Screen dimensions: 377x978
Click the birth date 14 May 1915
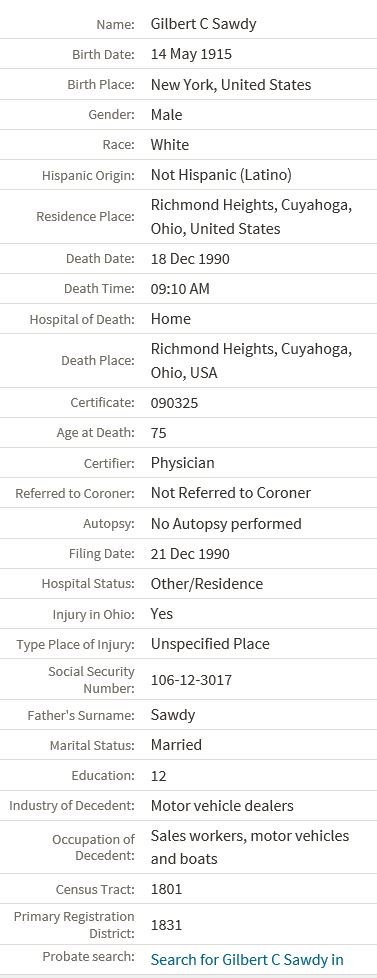click(191, 54)
